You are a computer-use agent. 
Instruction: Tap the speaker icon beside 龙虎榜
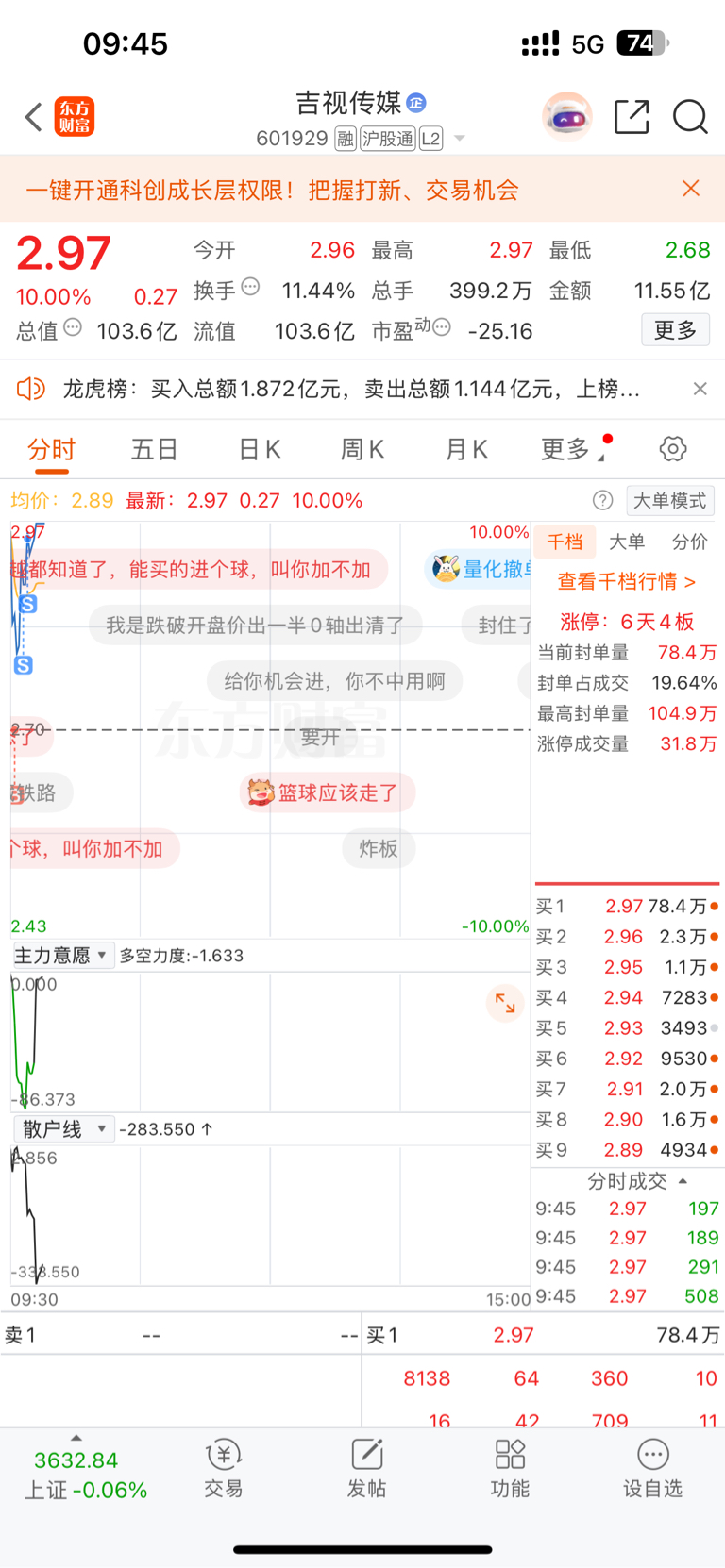click(x=31, y=389)
